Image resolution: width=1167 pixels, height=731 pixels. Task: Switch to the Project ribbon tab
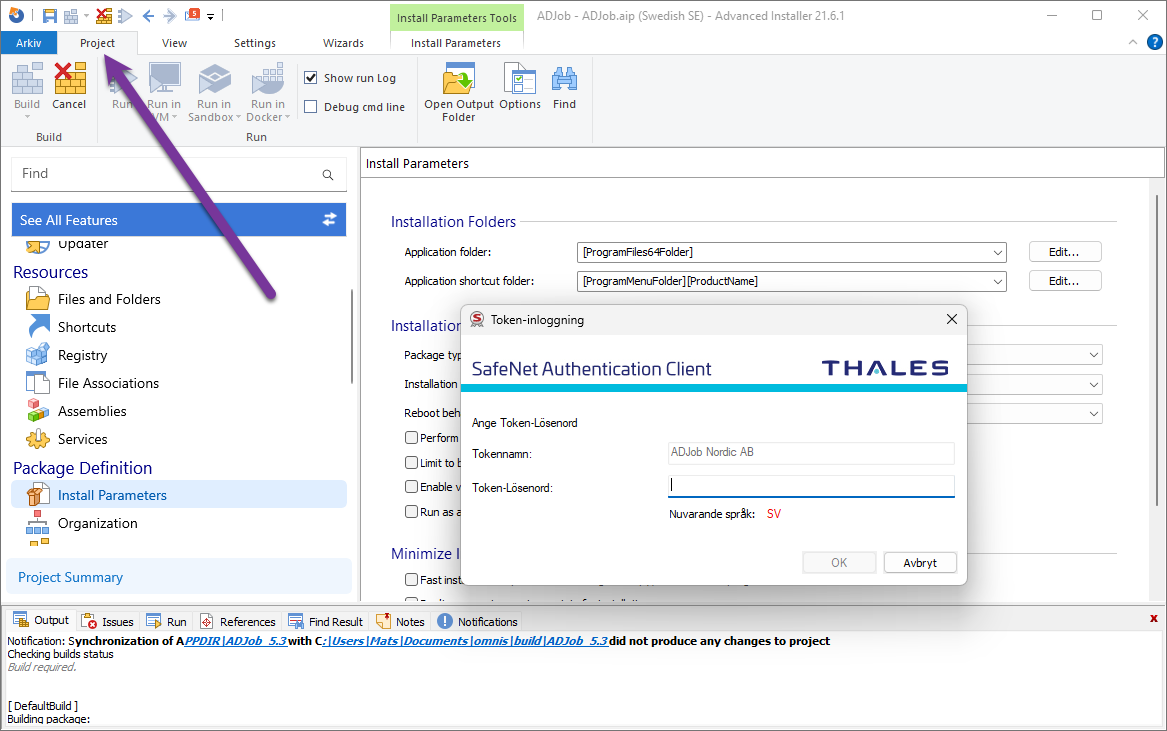pyautogui.click(x=97, y=43)
